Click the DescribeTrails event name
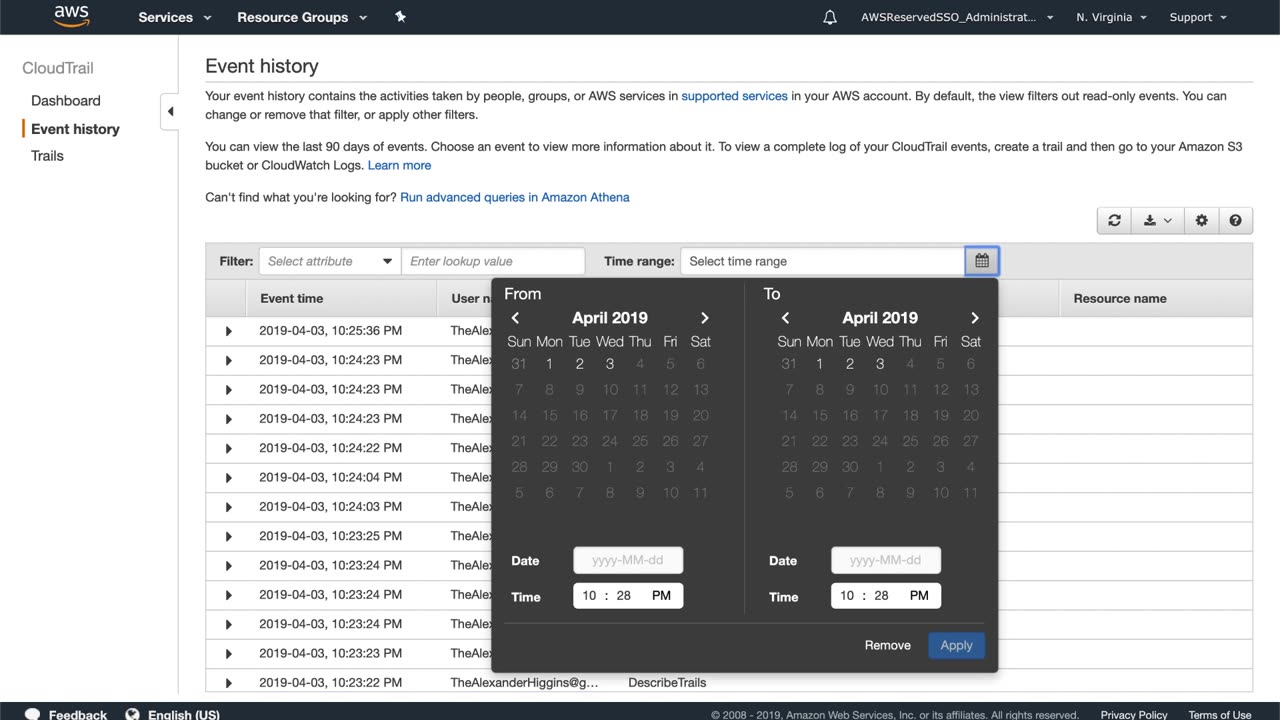Viewport: 1280px width, 720px height. point(667,683)
